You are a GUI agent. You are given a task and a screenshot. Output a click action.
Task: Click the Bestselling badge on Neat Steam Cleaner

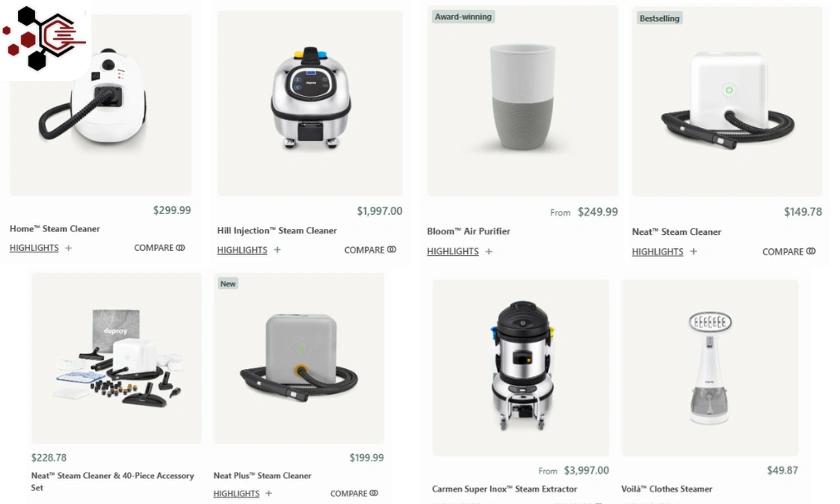pyautogui.click(x=659, y=18)
